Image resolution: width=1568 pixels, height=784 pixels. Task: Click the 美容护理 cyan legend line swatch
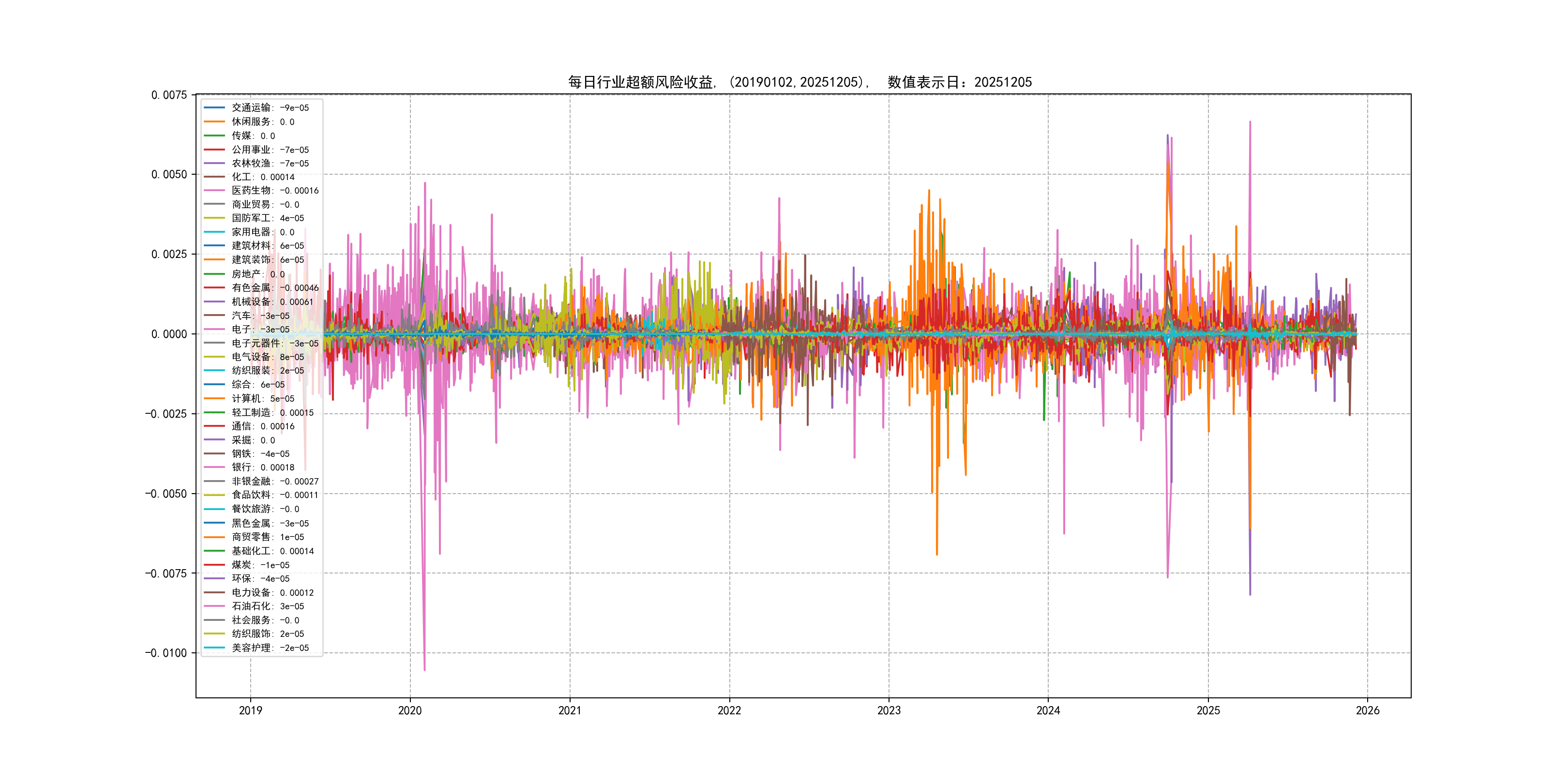click(x=214, y=648)
